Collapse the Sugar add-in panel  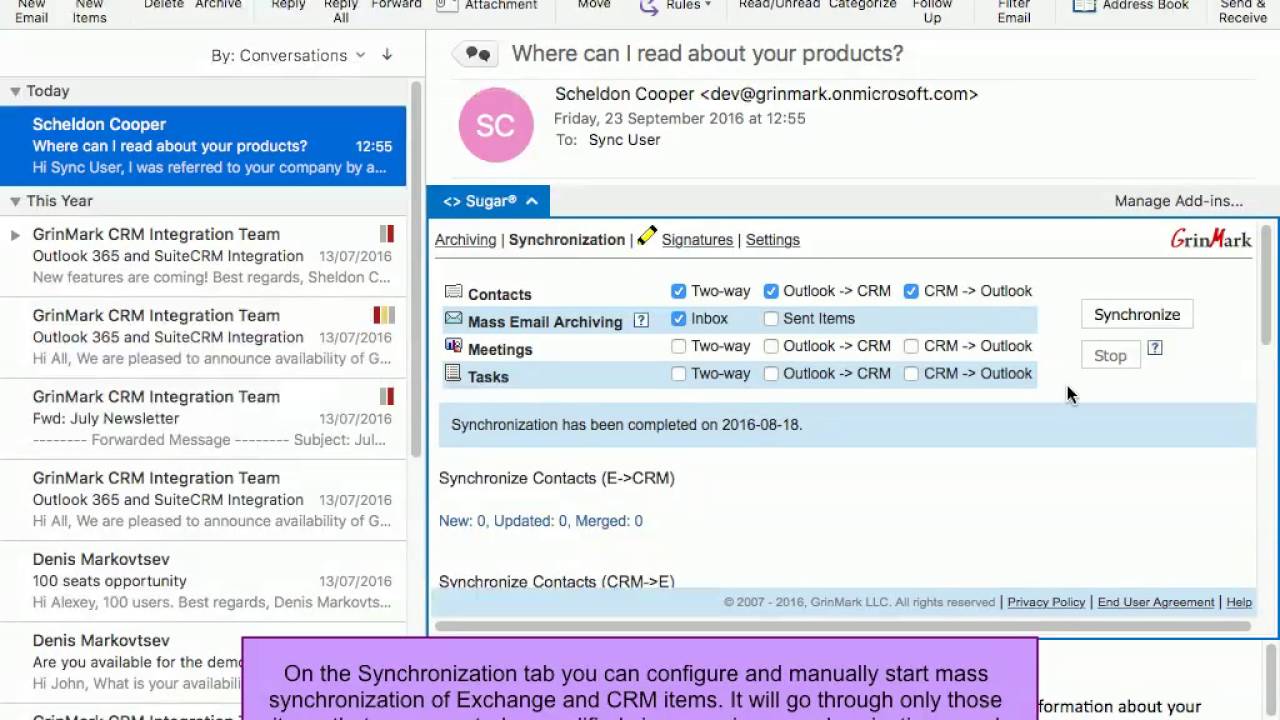tap(532, 201)
